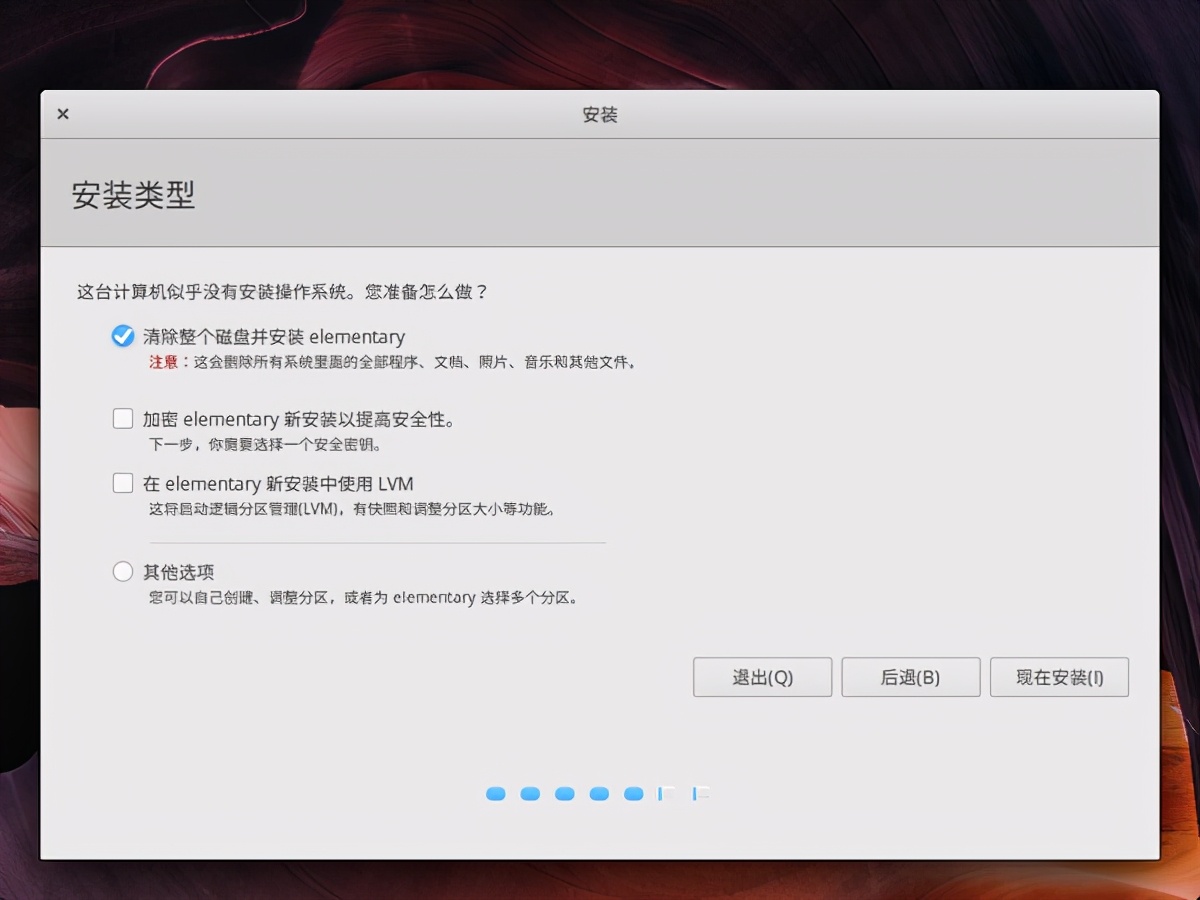This screenshot has height=900, width=1200.
Task: 点击进度条当前步骤指示器
Action: coord(665,793)
